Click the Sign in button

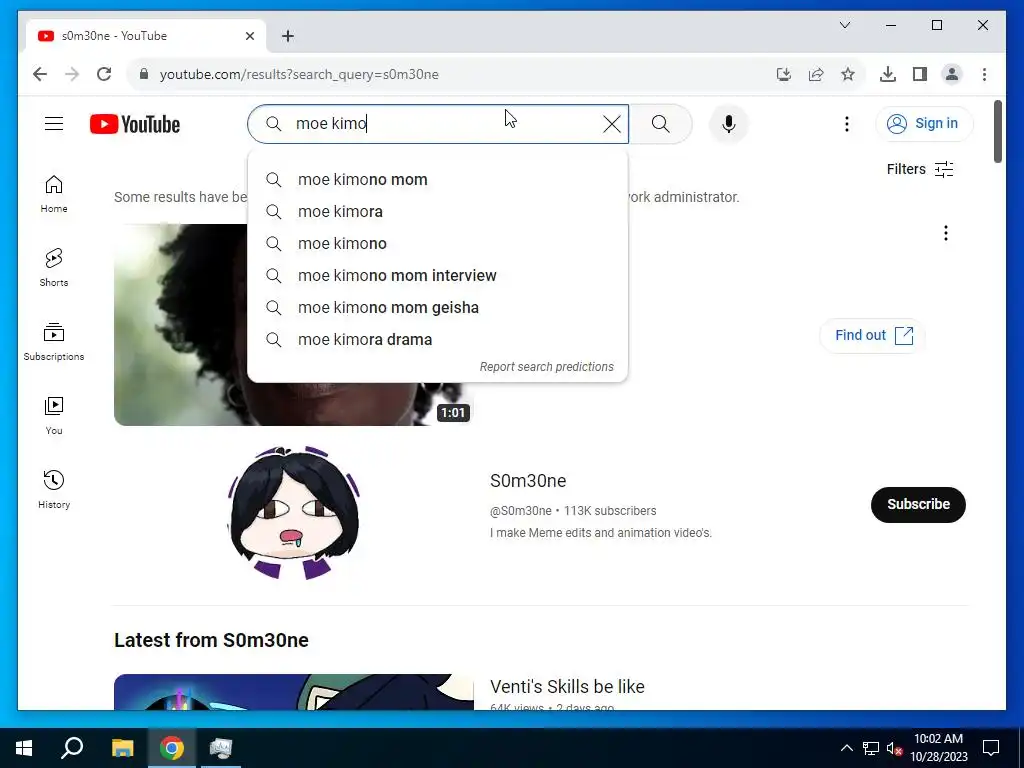(x=923, y=123)
